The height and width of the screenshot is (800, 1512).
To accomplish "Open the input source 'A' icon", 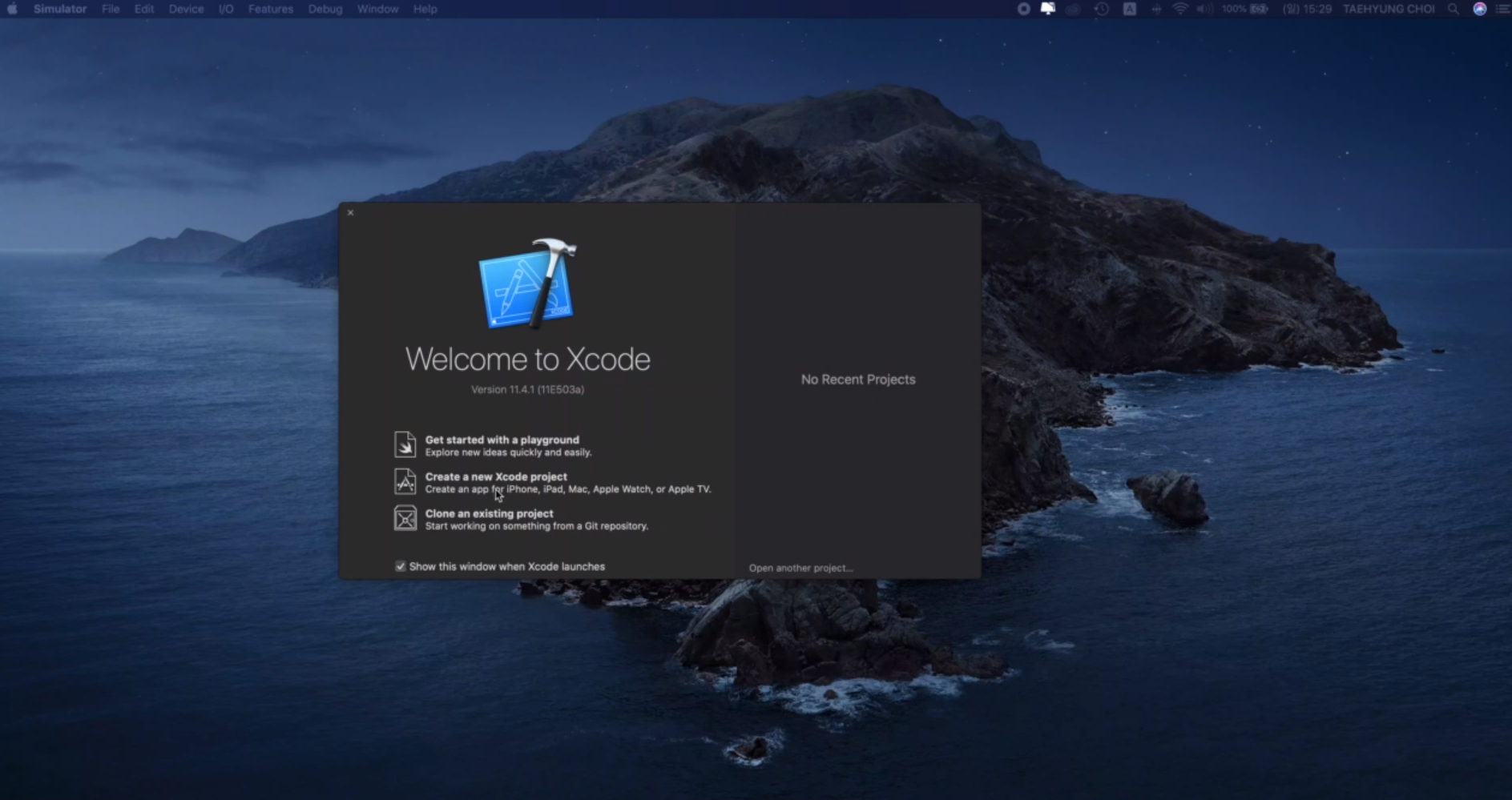I will coord(1129,9).
